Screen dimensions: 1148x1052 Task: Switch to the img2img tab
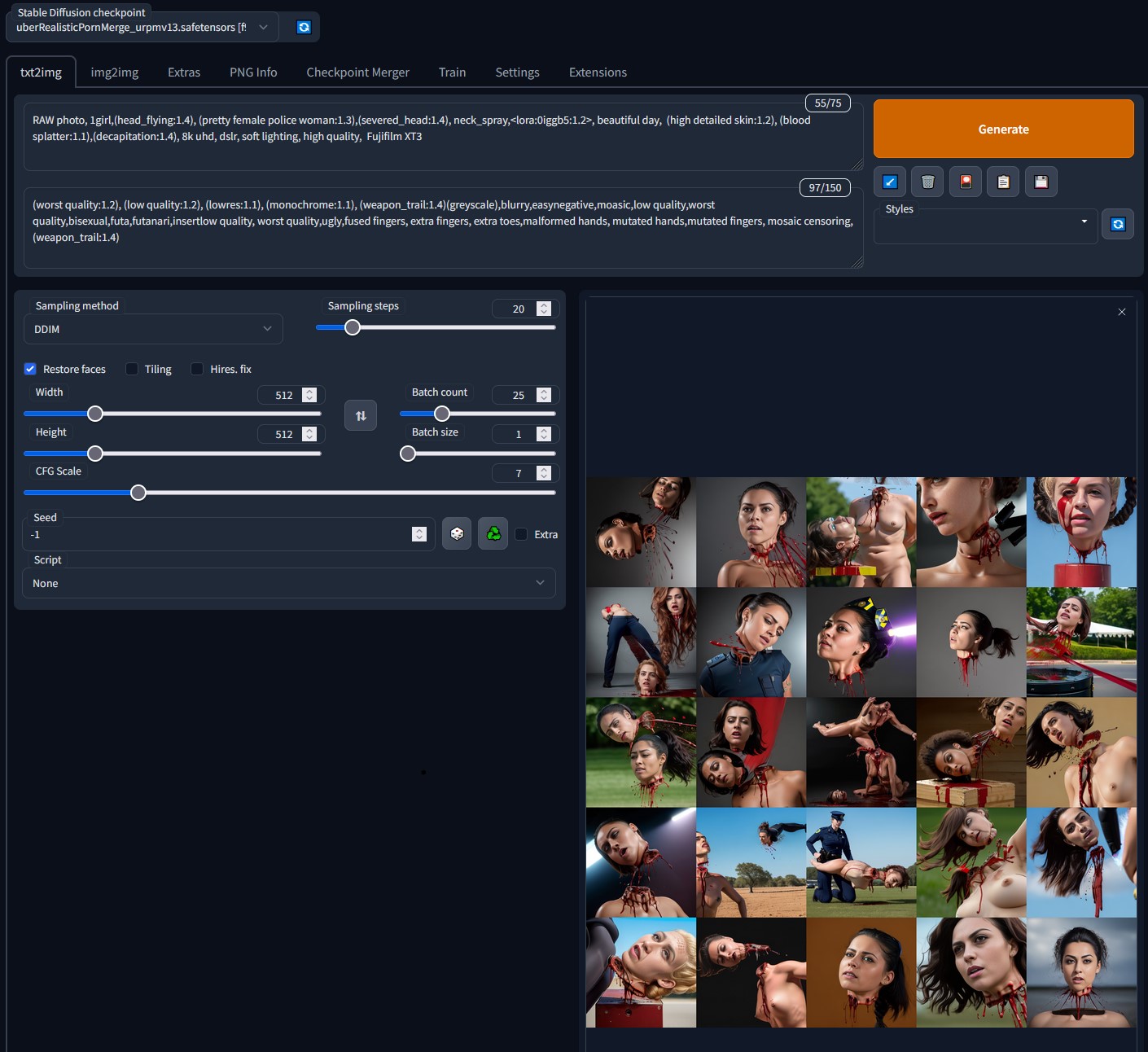(x=115, y=72)
